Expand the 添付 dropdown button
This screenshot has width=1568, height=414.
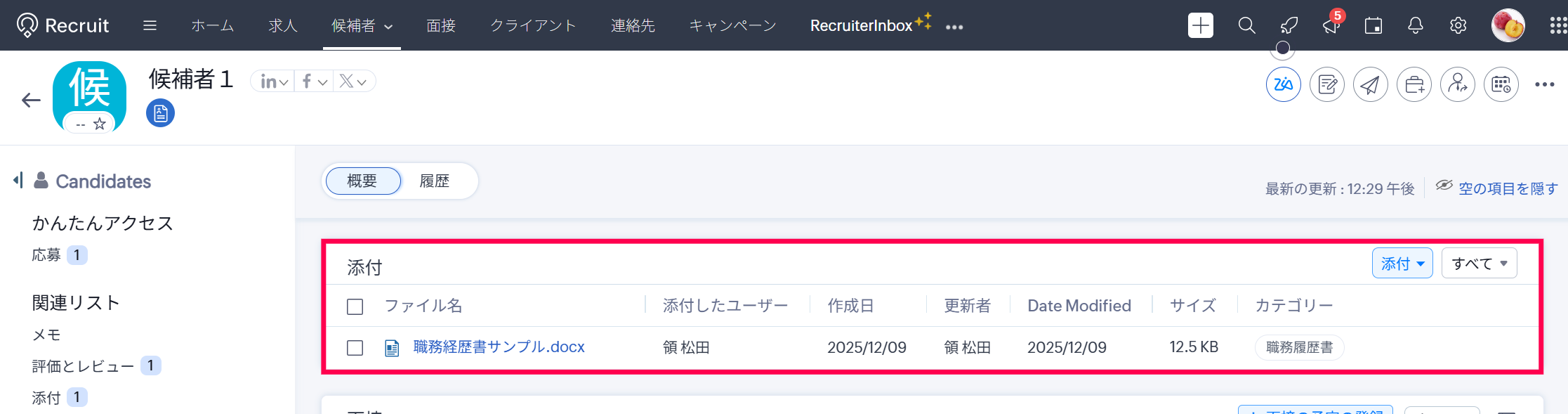(1402, 264)
